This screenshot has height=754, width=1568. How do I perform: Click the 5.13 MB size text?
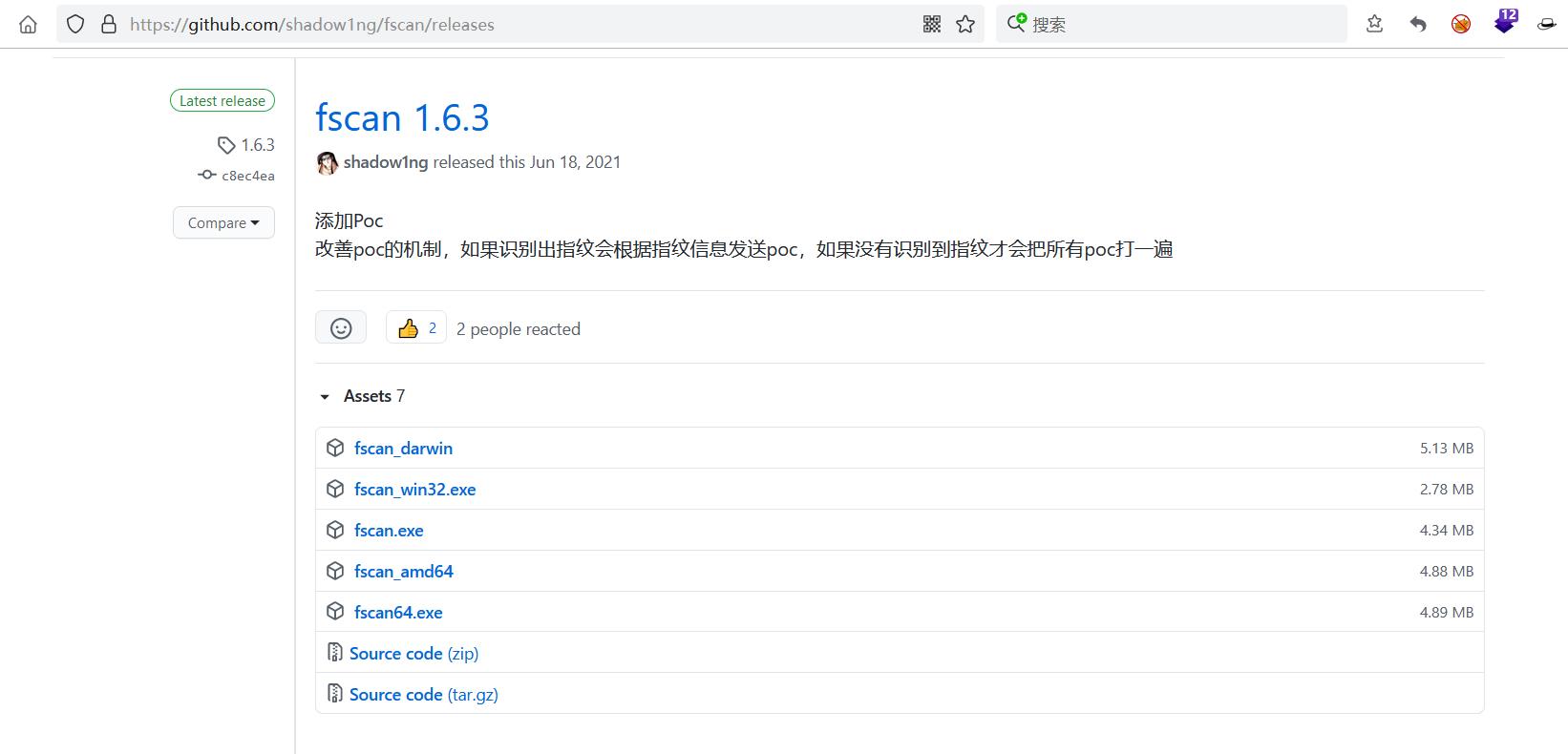tap(1447, 448)
